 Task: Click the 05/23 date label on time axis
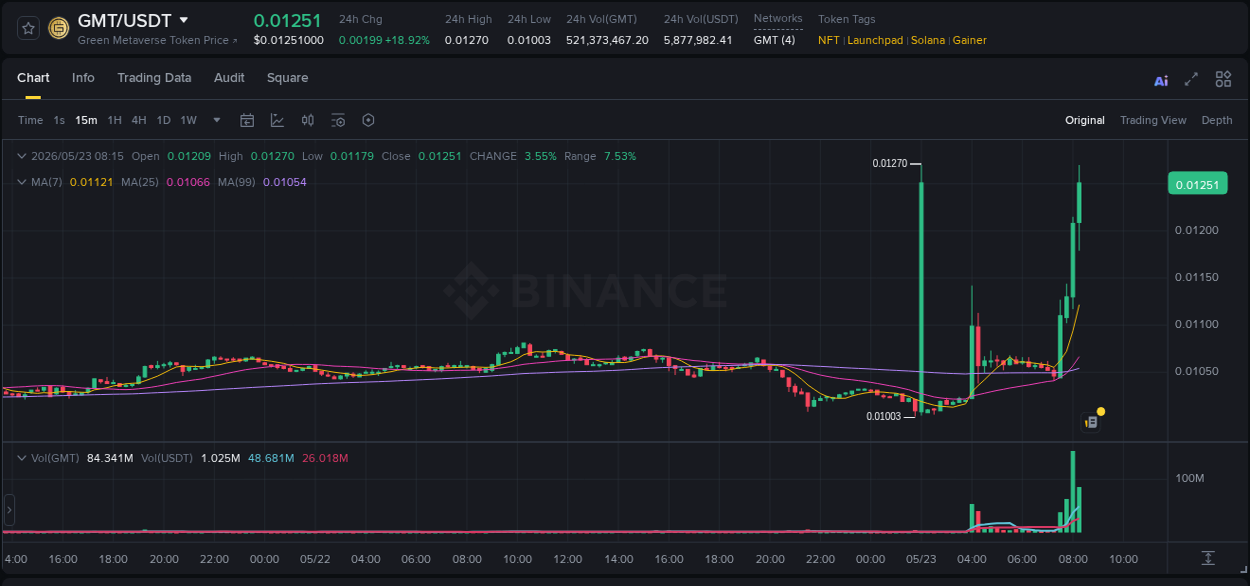click(x=921, y=558)
